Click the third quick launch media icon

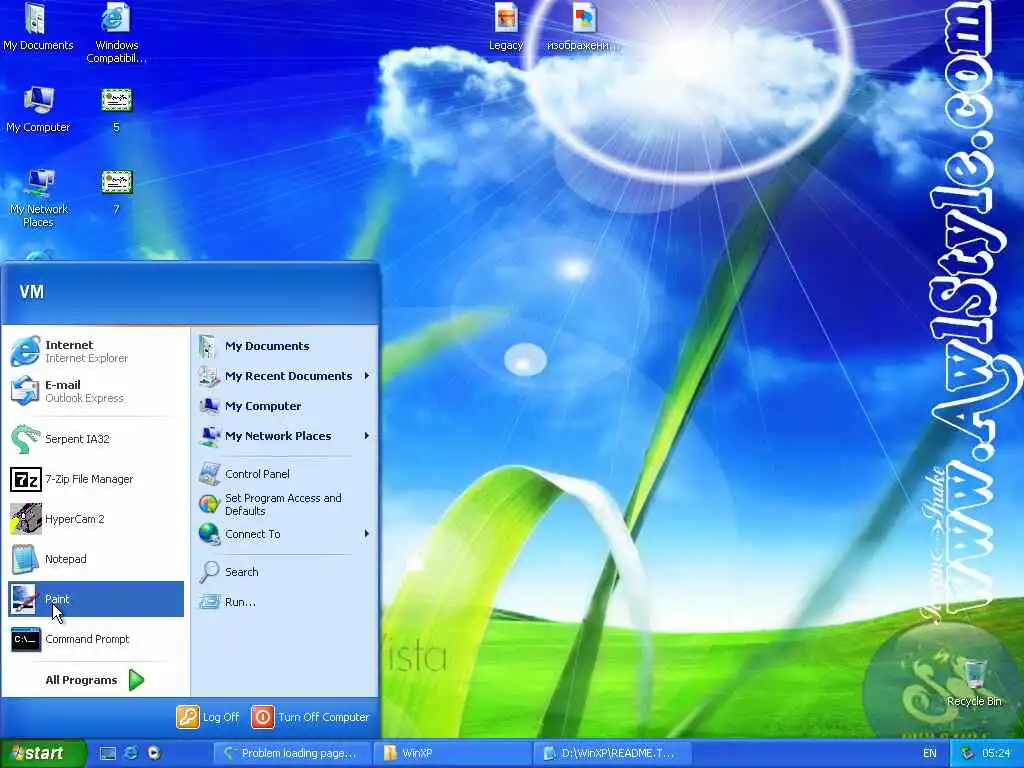click(x=154, y=753)
